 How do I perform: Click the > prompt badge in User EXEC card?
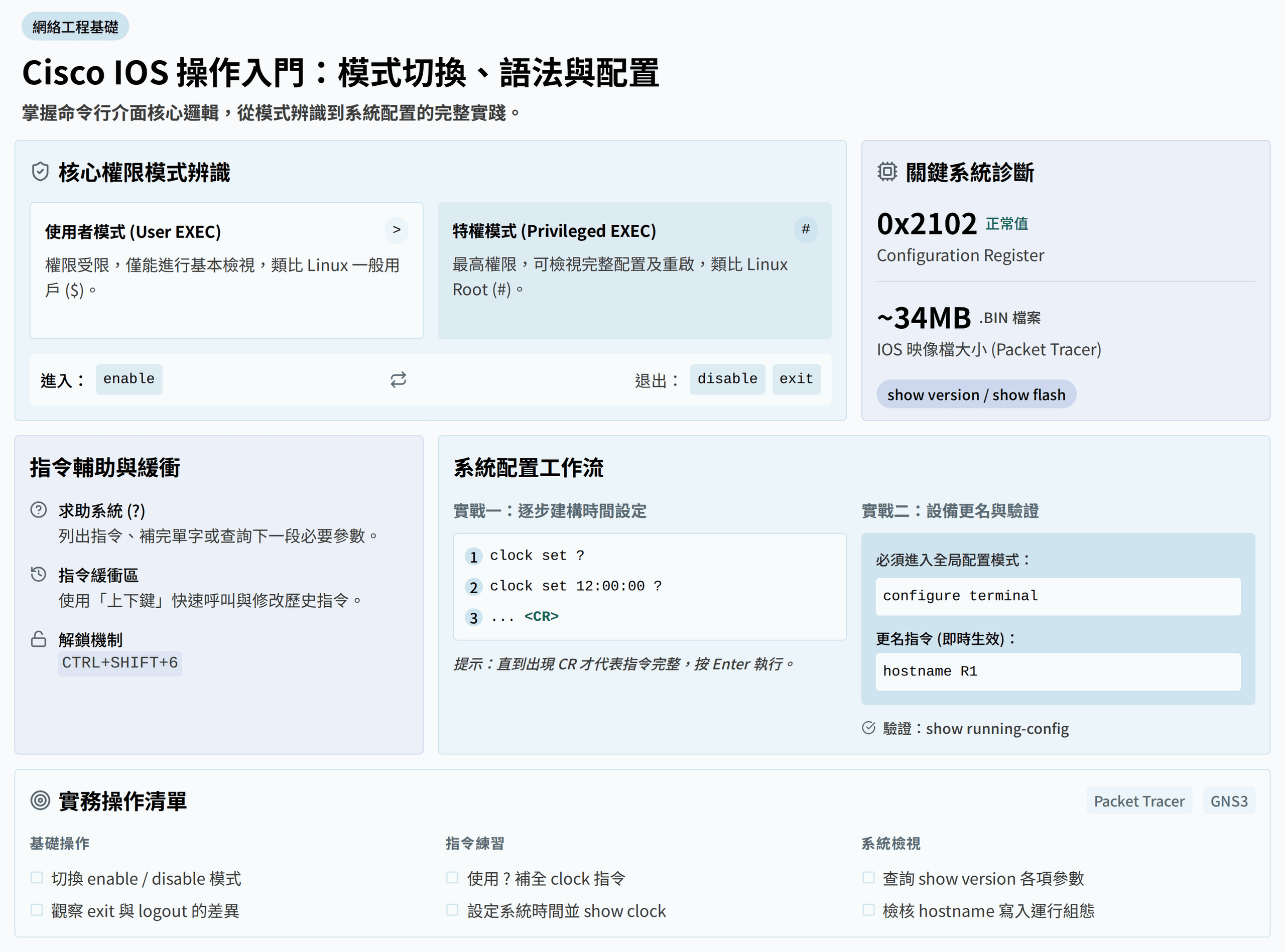397,230
